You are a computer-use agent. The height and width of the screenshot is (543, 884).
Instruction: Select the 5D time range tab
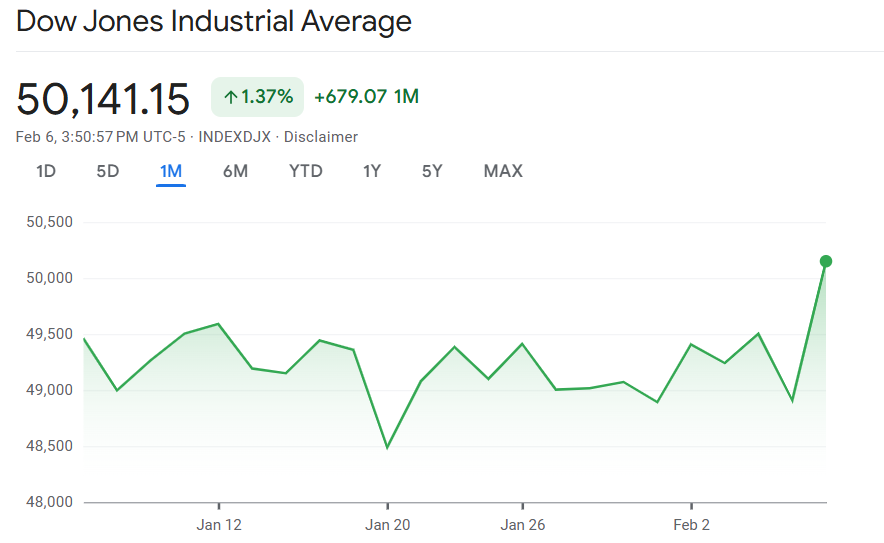tap(108, 171)
